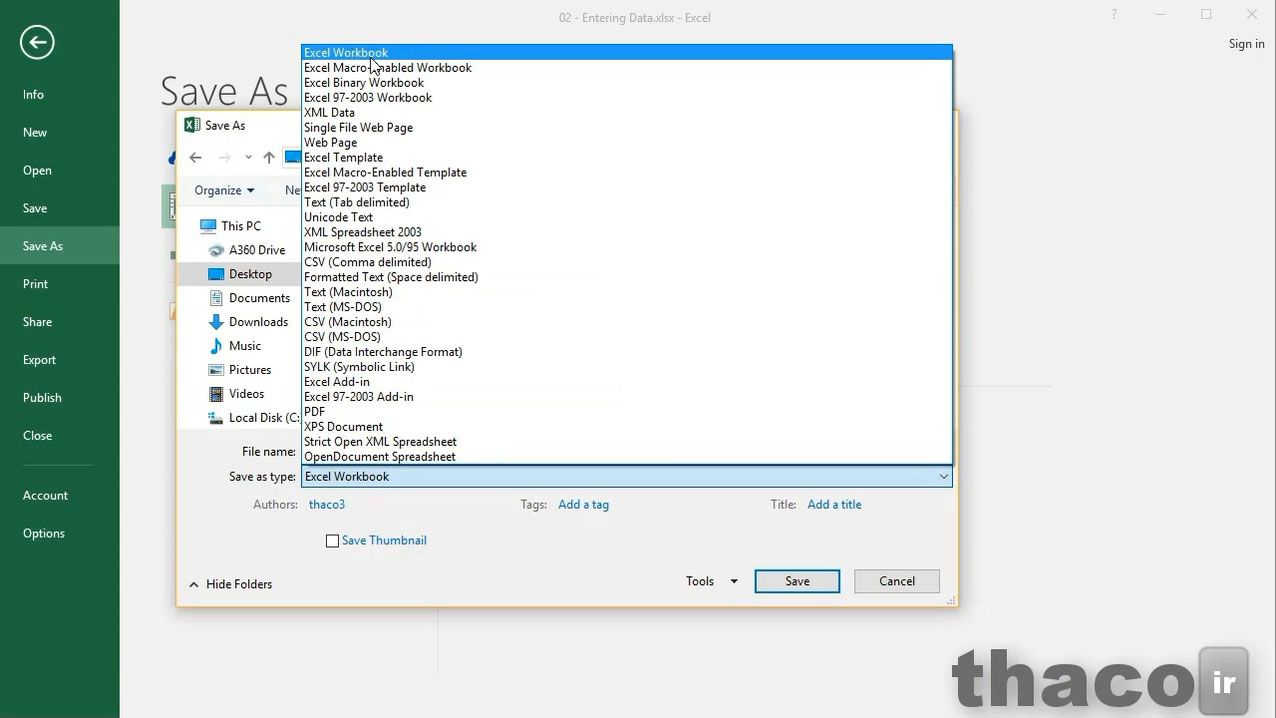Select Downloads folder in tree
1276x718 pixels.
[x=258, y=322]
